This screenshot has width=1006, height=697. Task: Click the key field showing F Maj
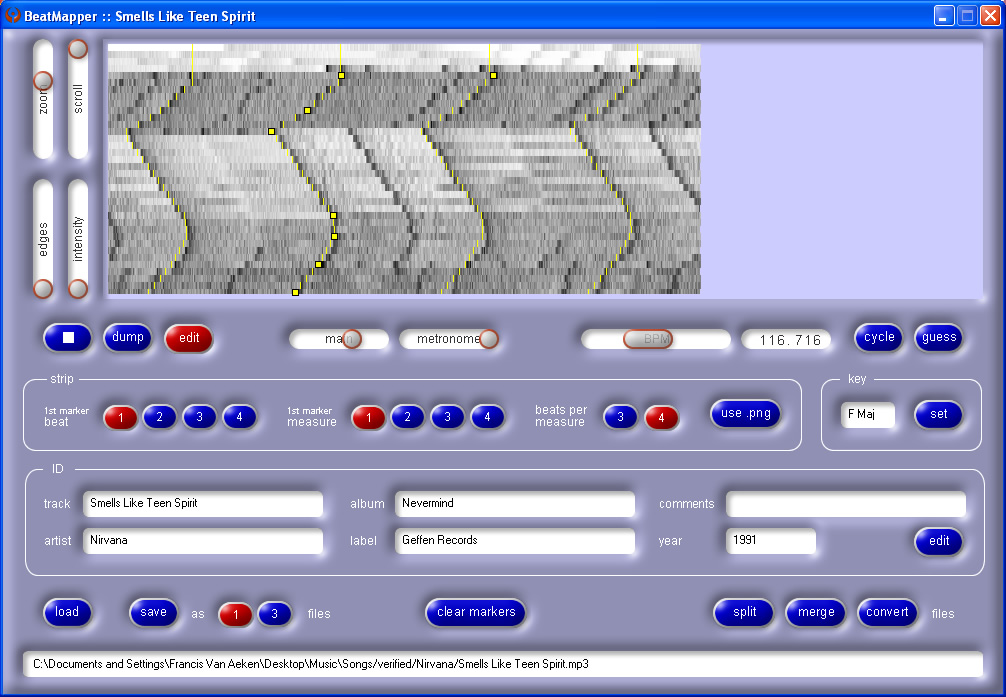coord(867,414)
